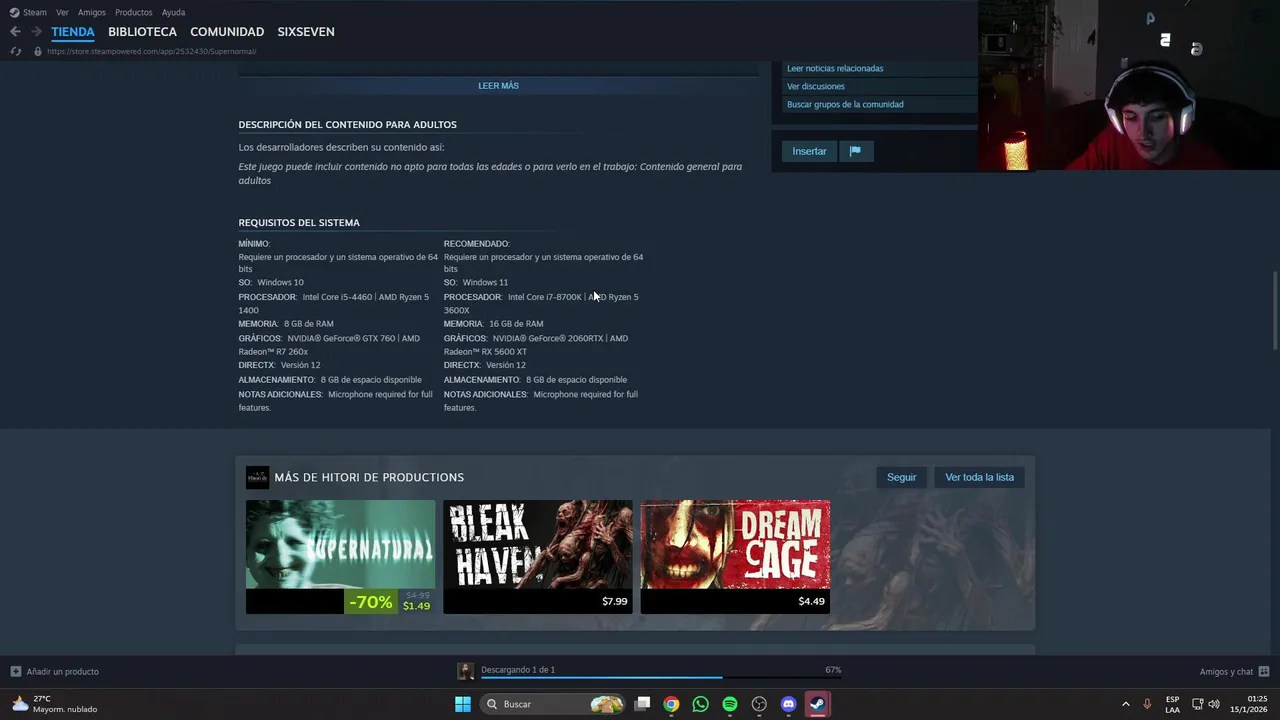Image resolution: width=1280 pixels, height=720 pixels.
Task: Open the Dream Cage game card
Action: 735,557
